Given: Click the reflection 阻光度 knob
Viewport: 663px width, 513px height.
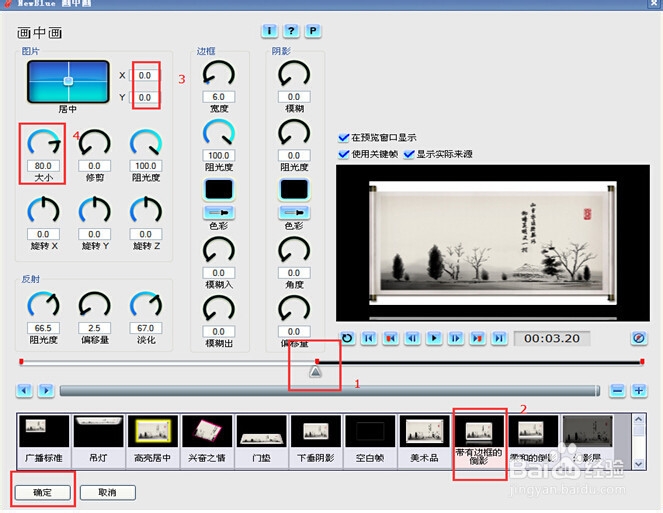Looking at the screenshot, I should [44, 305].
